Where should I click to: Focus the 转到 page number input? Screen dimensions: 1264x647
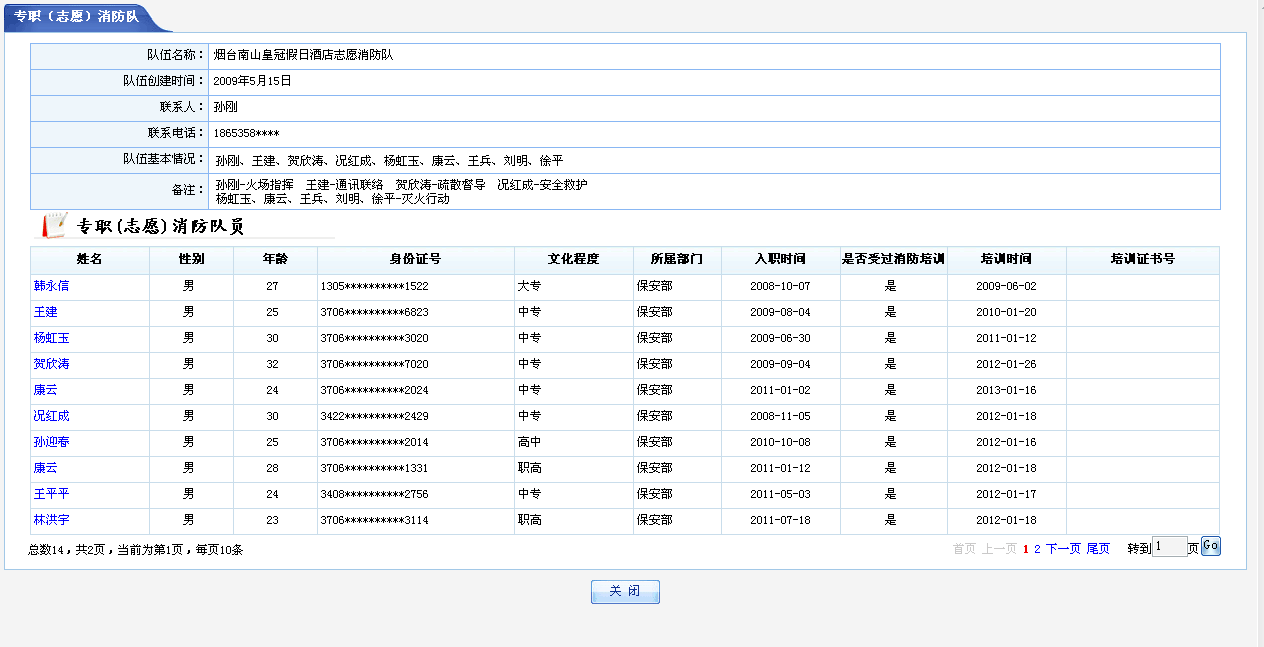[1169, 547]
